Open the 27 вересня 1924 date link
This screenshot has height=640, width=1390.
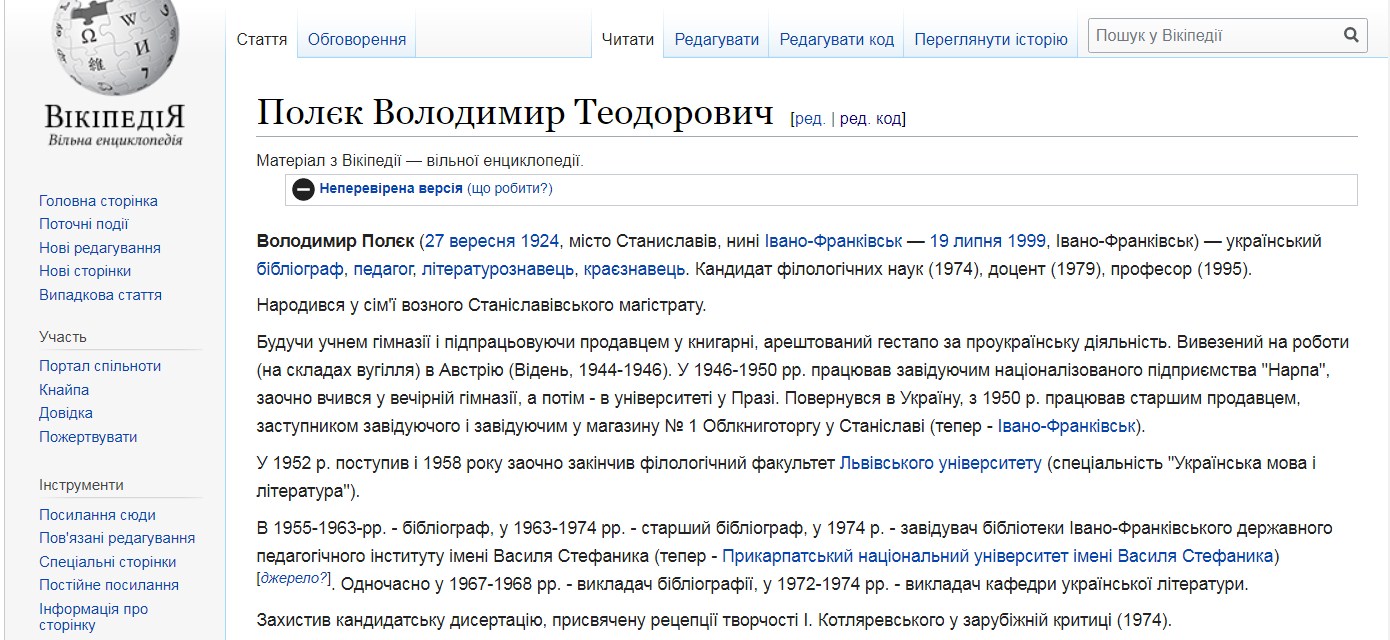491,241
